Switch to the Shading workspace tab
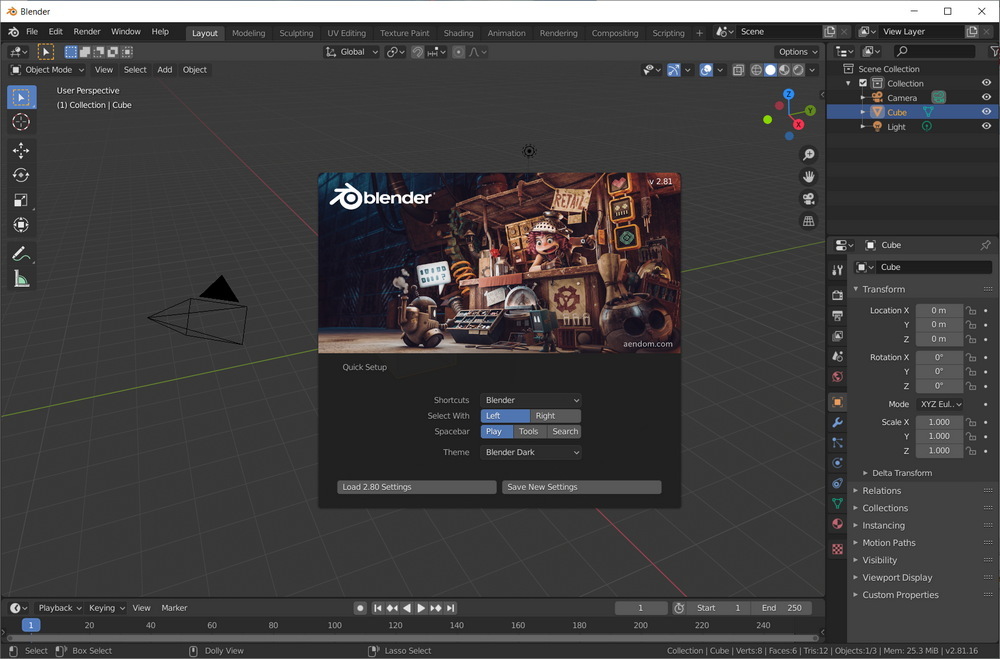This screenshot has width=1000, height=659. click(x=459, y=33)
